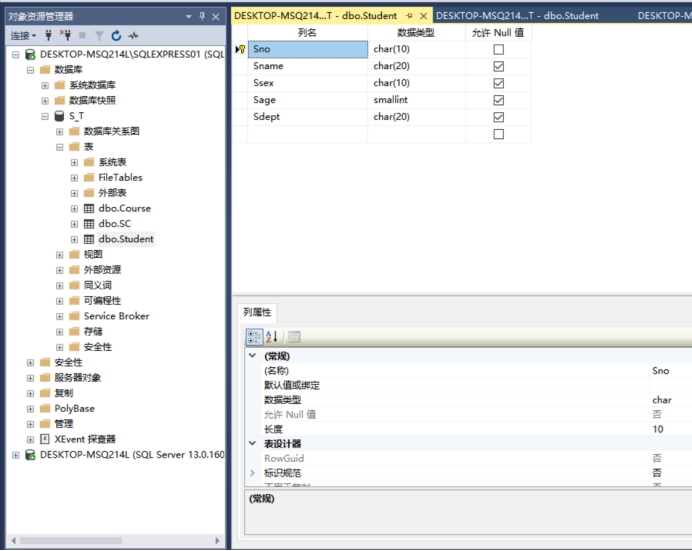Collapse the SQLEXPRESS01 server node
The image size is (692, 551).
coord(16,55)
